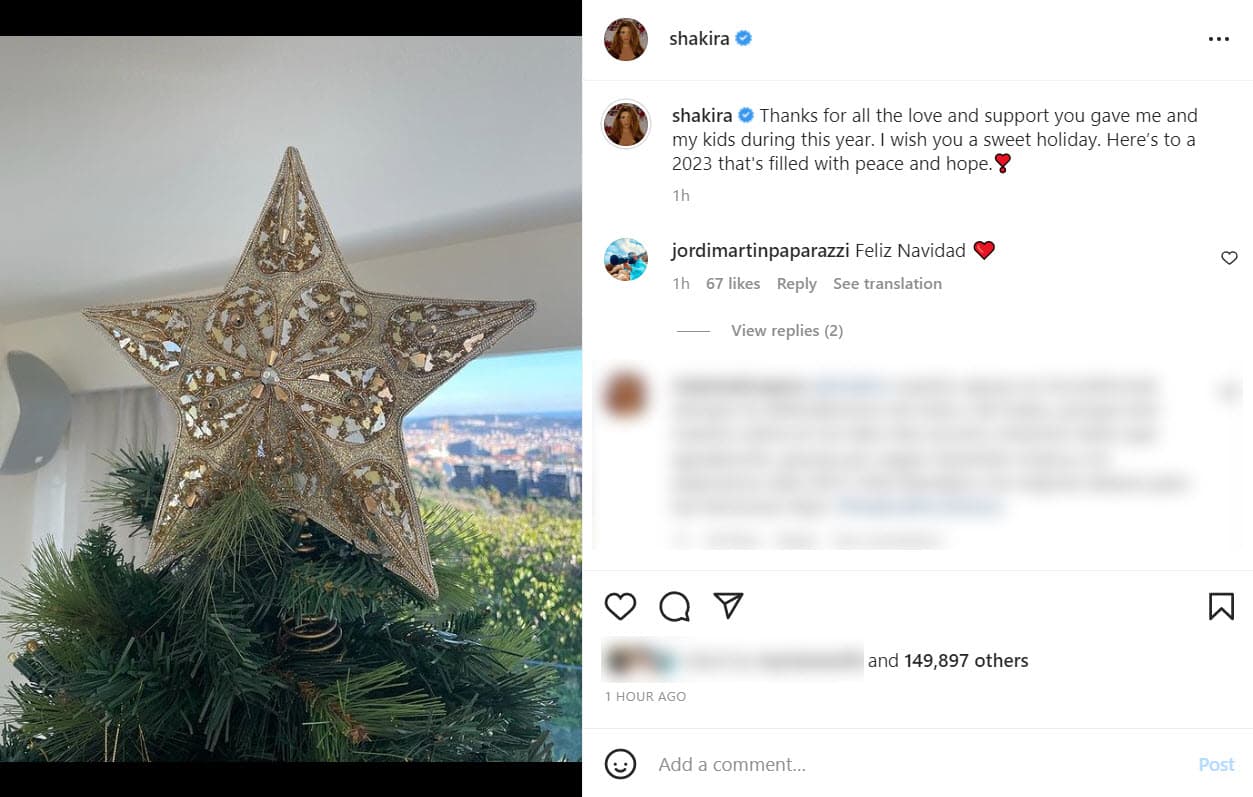Share the post via the paper plane icon
Image resolution: width=1253 pixels, height=797 pixels.
[x=729, y=605]
